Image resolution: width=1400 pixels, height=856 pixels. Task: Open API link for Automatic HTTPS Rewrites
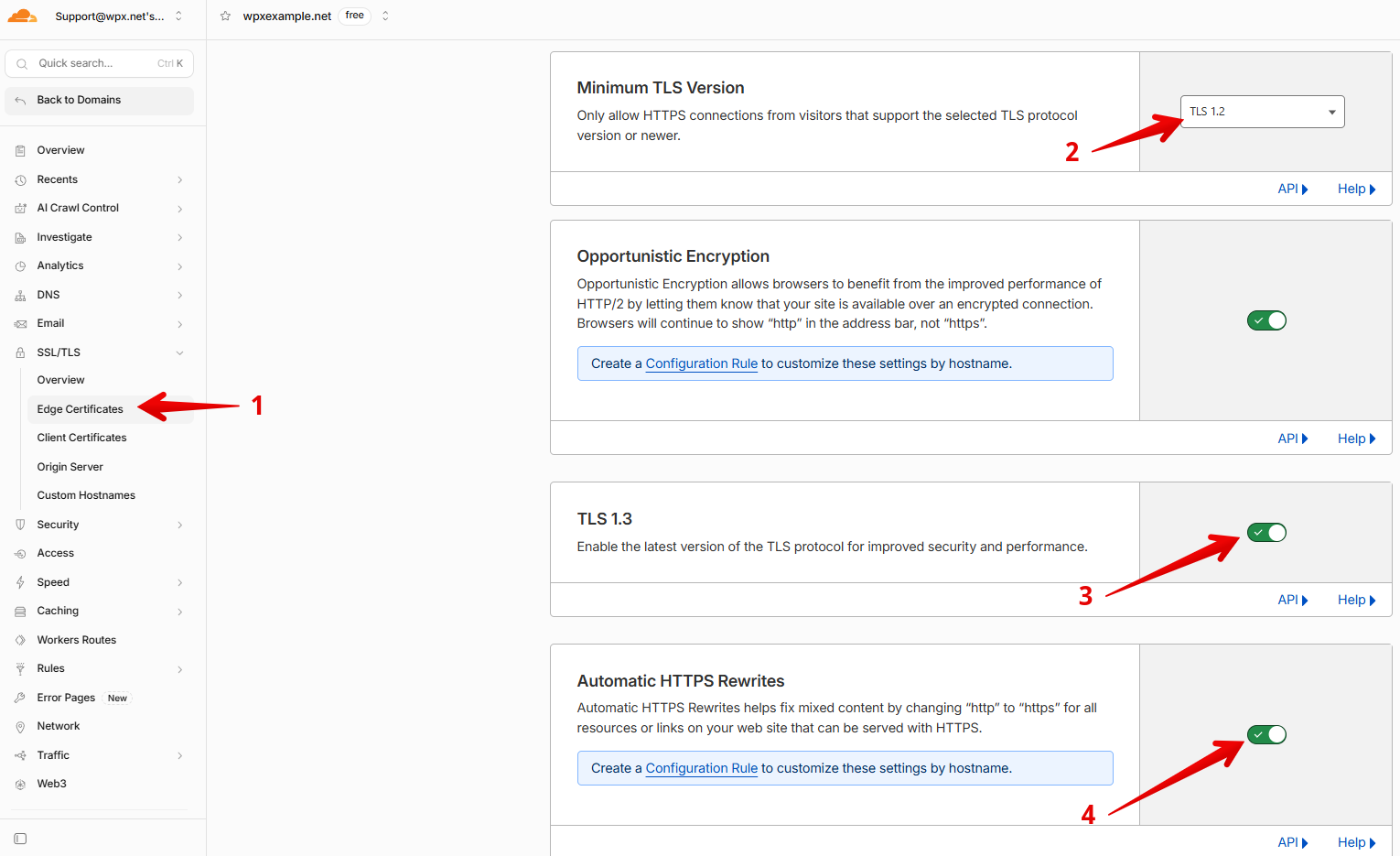(1293, 842)
